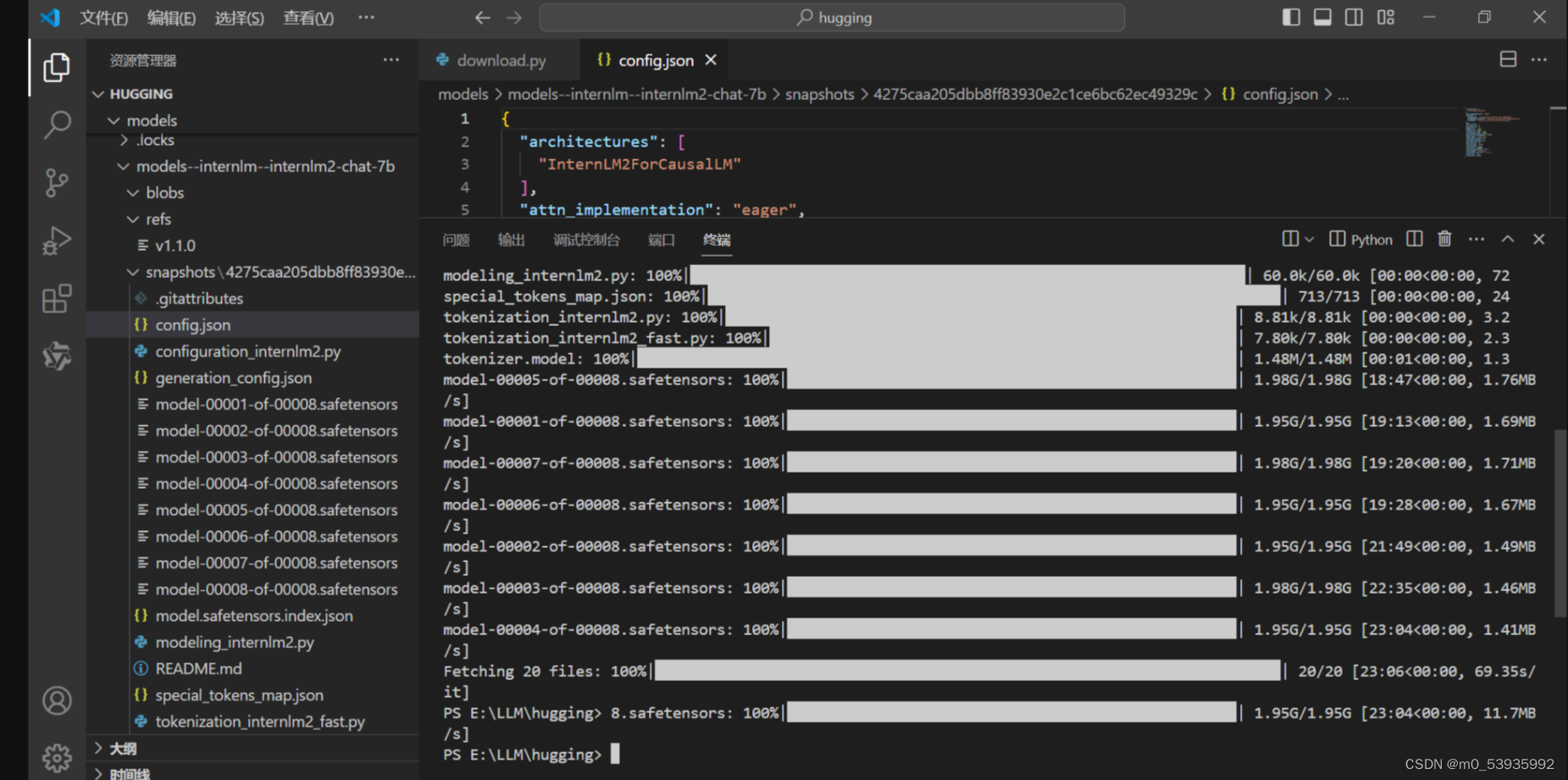Screen dimensions: 1568x780
Task: Split the editor to the right
Action: (1508, 59)
